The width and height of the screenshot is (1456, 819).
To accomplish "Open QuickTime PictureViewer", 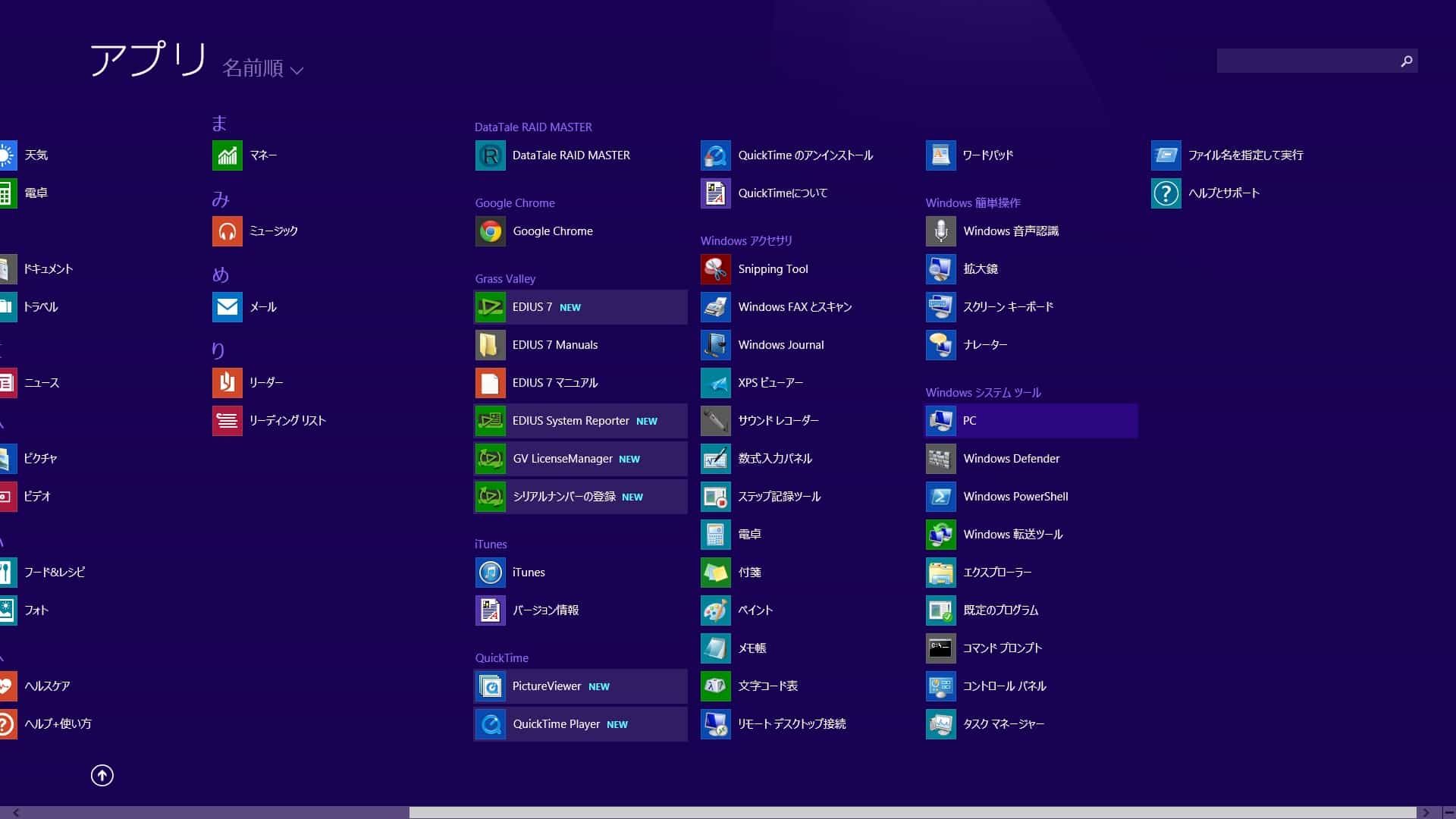I will coord(580,686).
